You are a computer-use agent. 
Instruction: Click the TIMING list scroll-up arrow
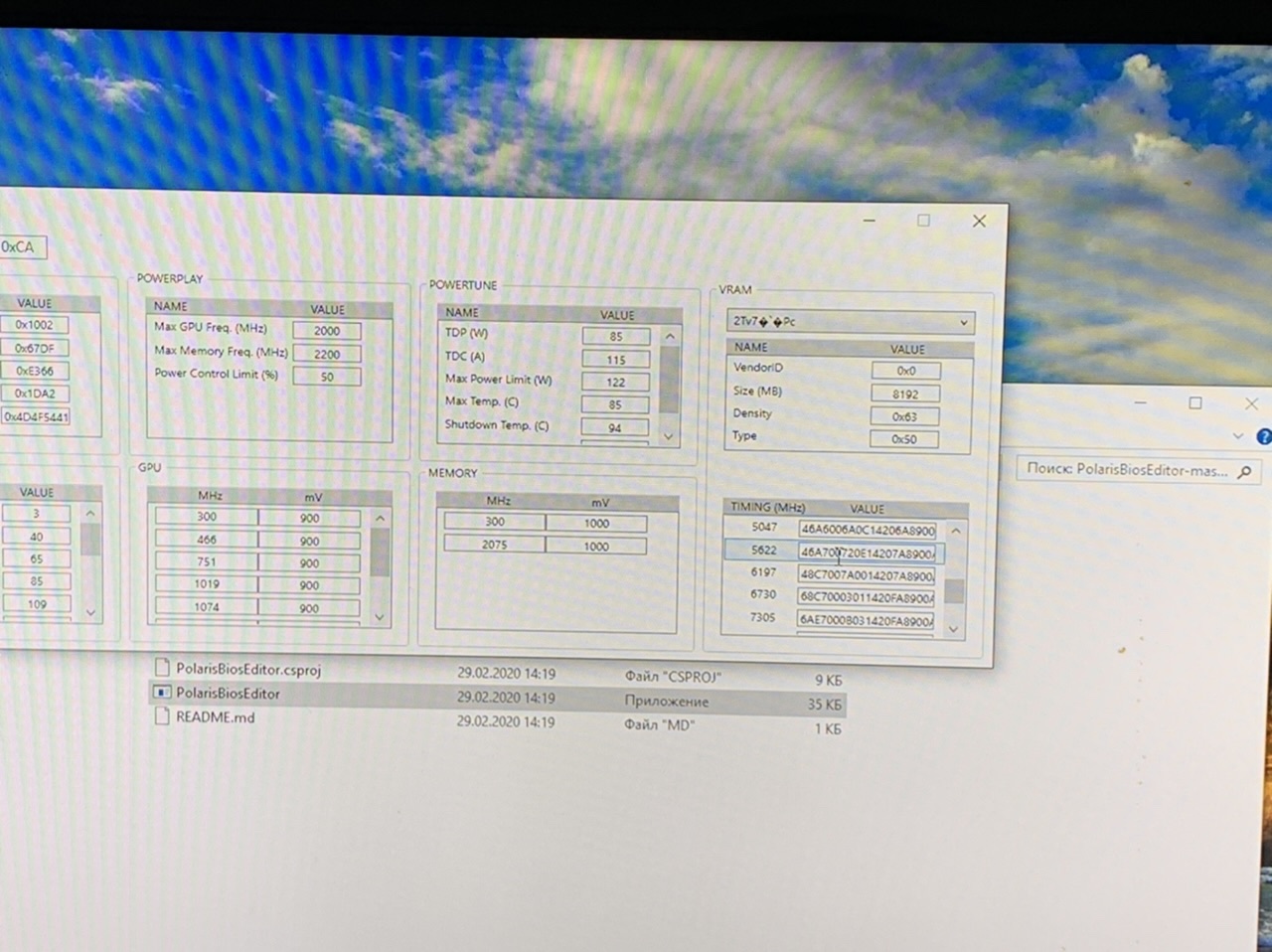coord(955,531)
